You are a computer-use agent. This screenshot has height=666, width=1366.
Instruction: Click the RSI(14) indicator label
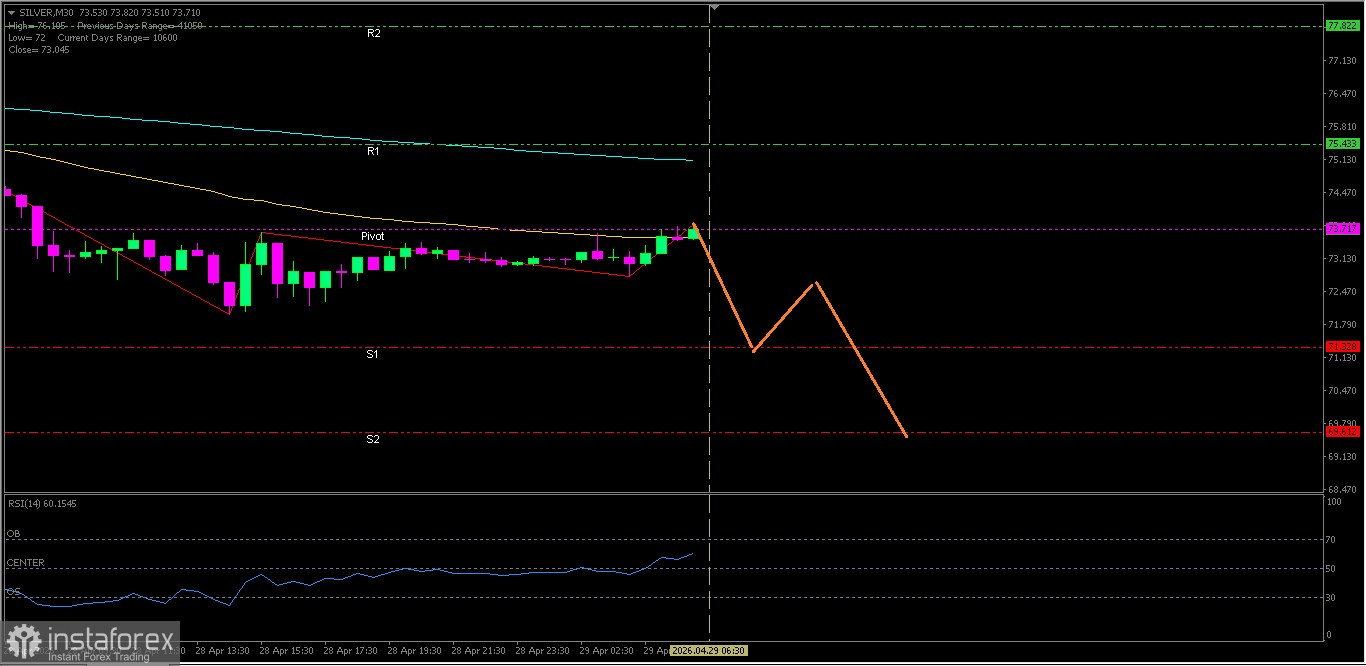pos(42,503)
